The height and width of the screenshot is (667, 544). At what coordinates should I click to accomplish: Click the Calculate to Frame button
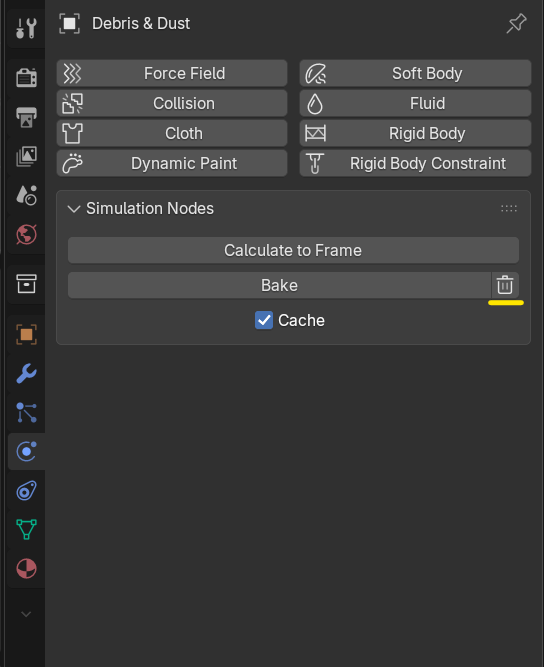[293, 250]
